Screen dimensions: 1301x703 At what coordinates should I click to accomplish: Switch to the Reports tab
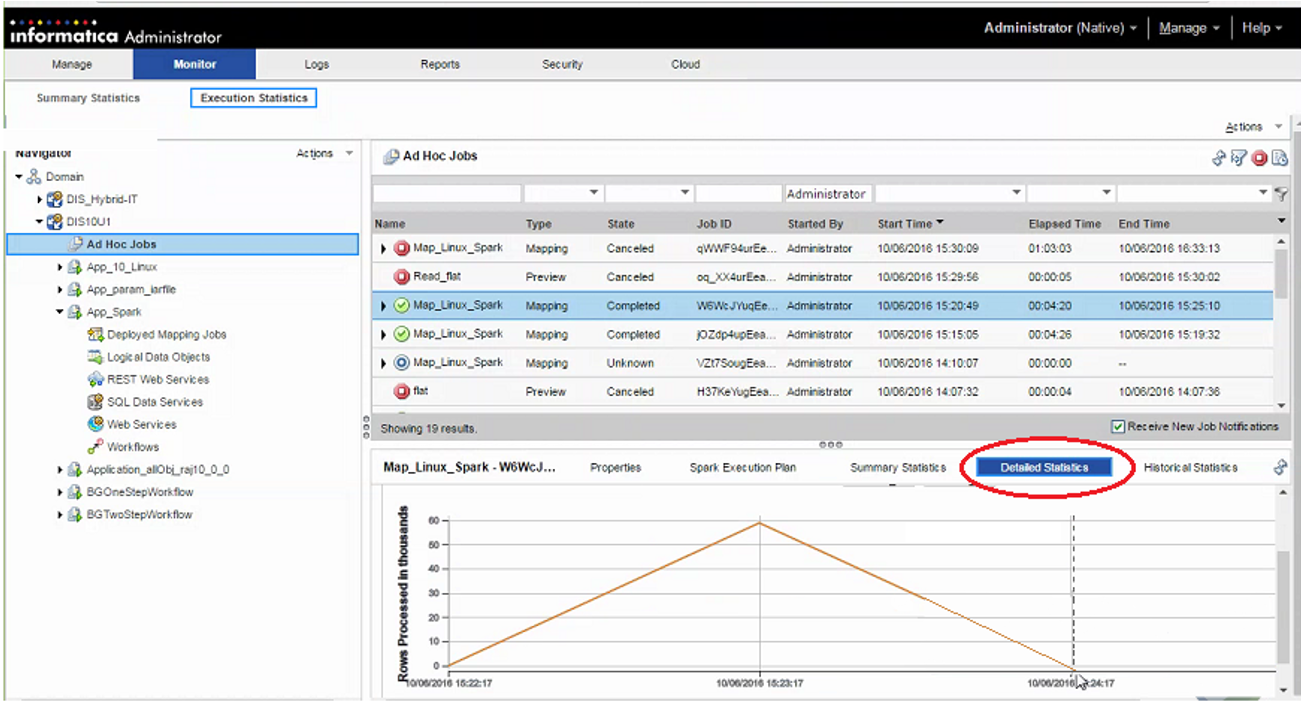point(440,64)
